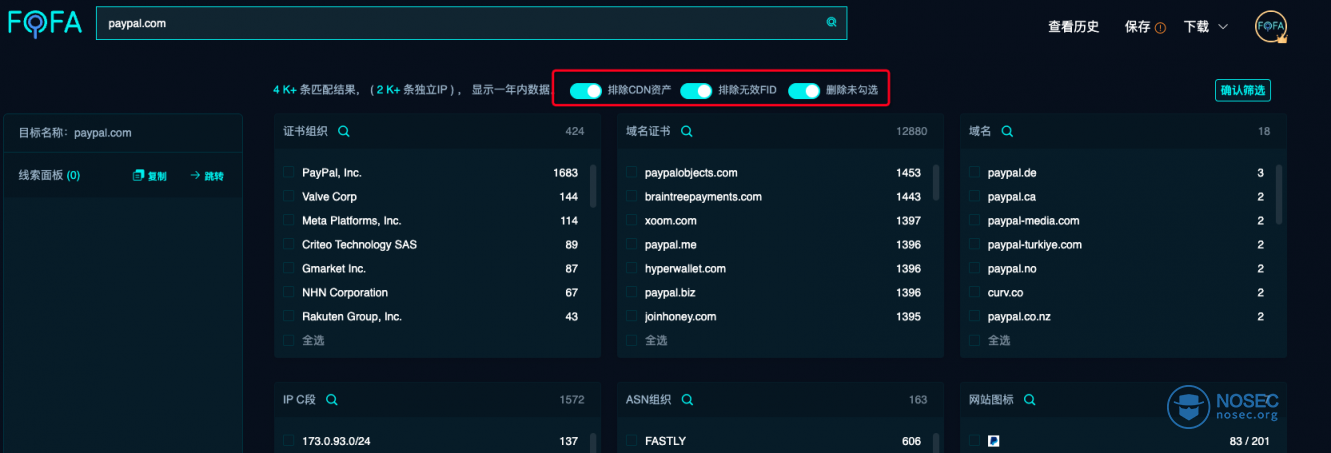Click the save info warning icon
This screenshot has height=453, width=1331.
coord(1160,28)
